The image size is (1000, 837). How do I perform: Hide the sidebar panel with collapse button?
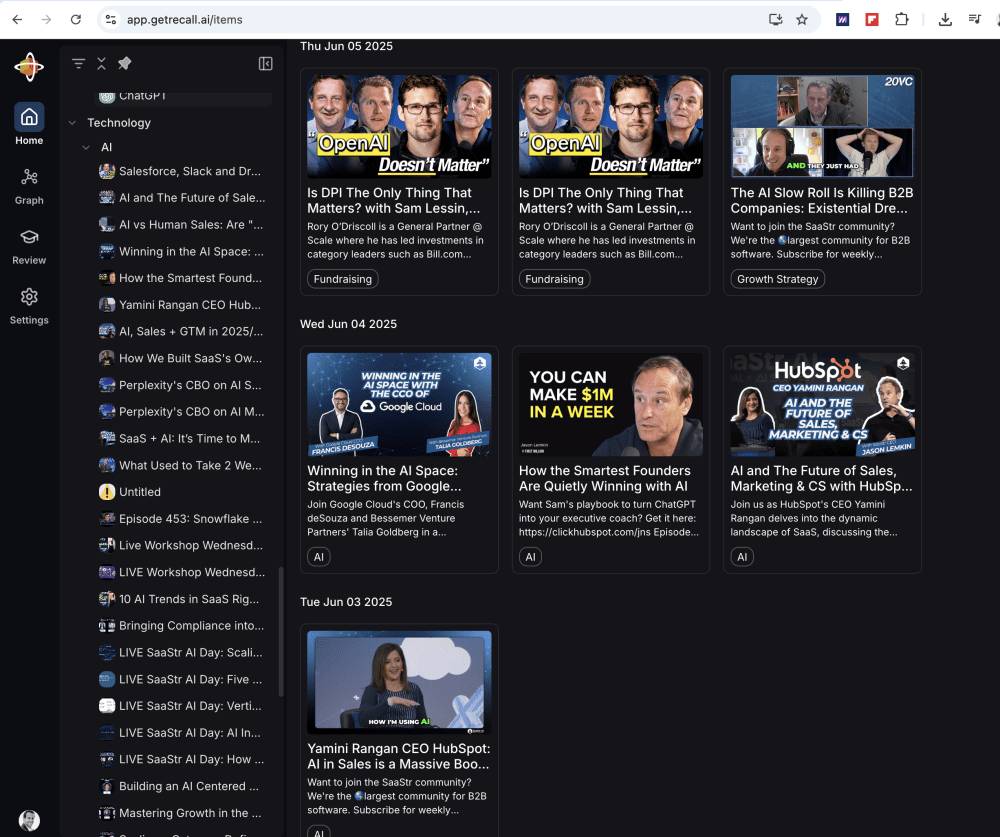(x=265, y=64)
